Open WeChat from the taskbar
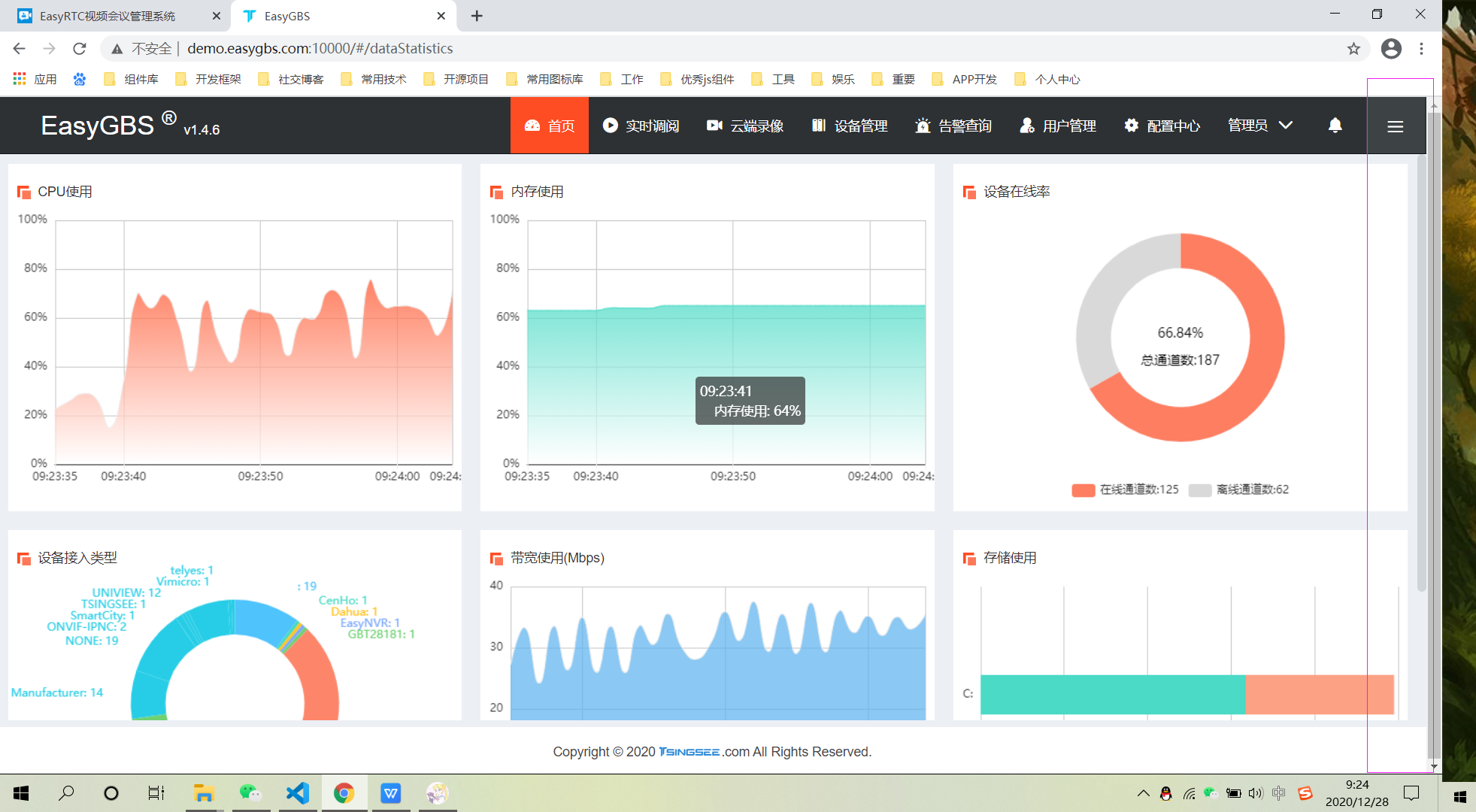The image size is (1476, 812). point(250,793)
